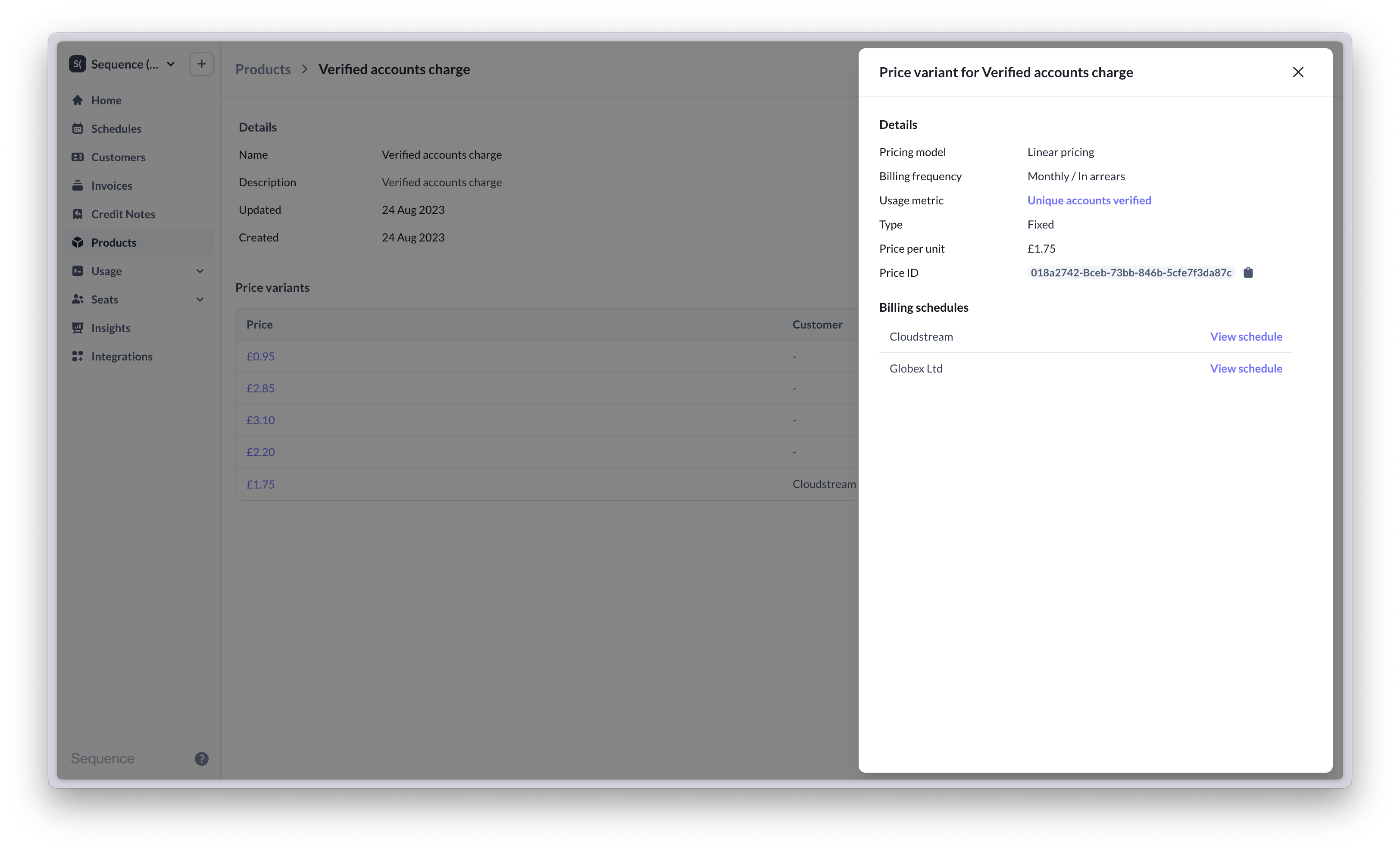The image size is (1400, 852).
Task: Expand the Usage submenu chevron
Action: (200, 271)
